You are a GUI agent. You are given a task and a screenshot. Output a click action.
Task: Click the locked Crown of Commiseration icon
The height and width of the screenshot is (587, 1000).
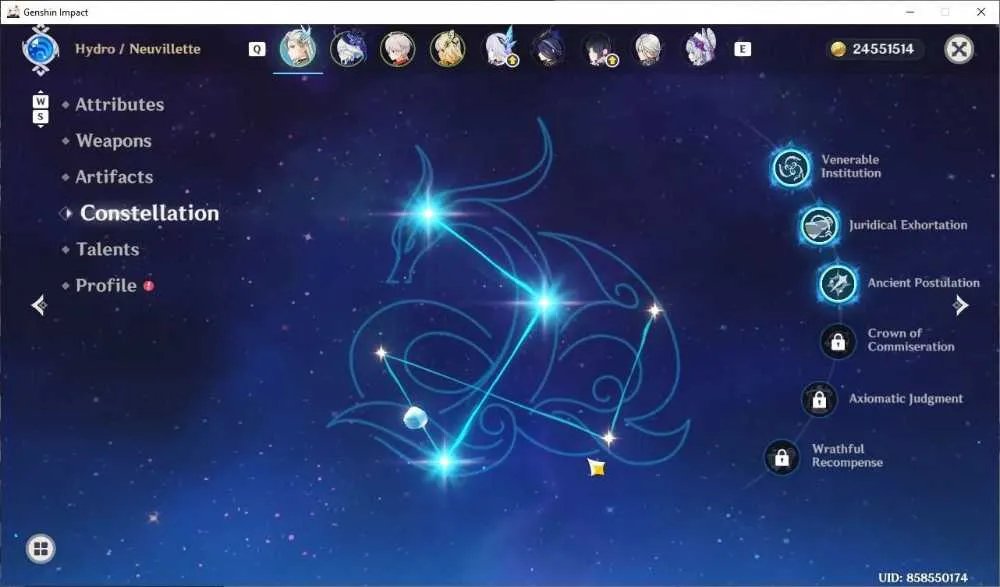click(x=838, y=341)
